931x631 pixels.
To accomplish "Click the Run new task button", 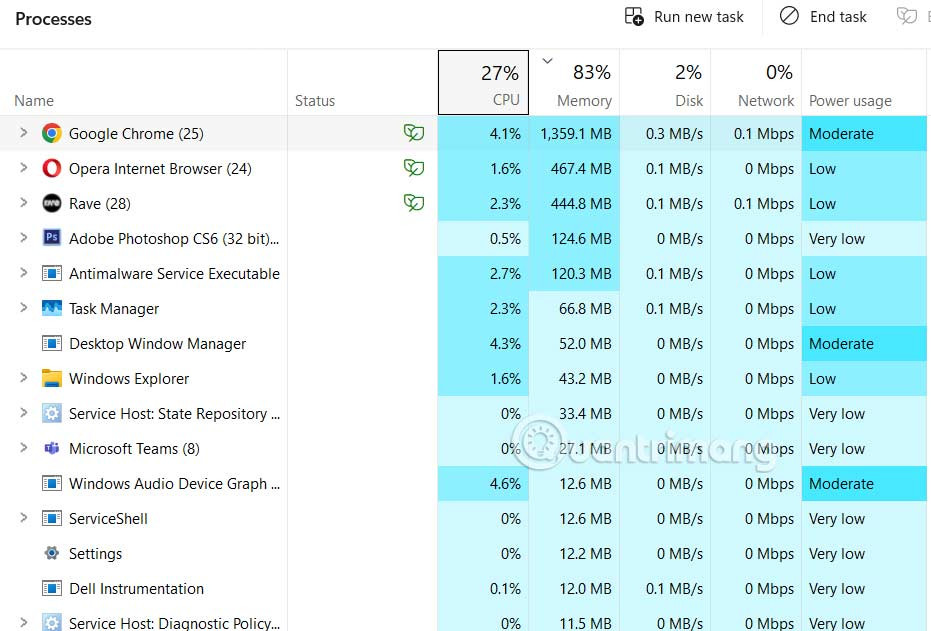I will coord(684,17).
